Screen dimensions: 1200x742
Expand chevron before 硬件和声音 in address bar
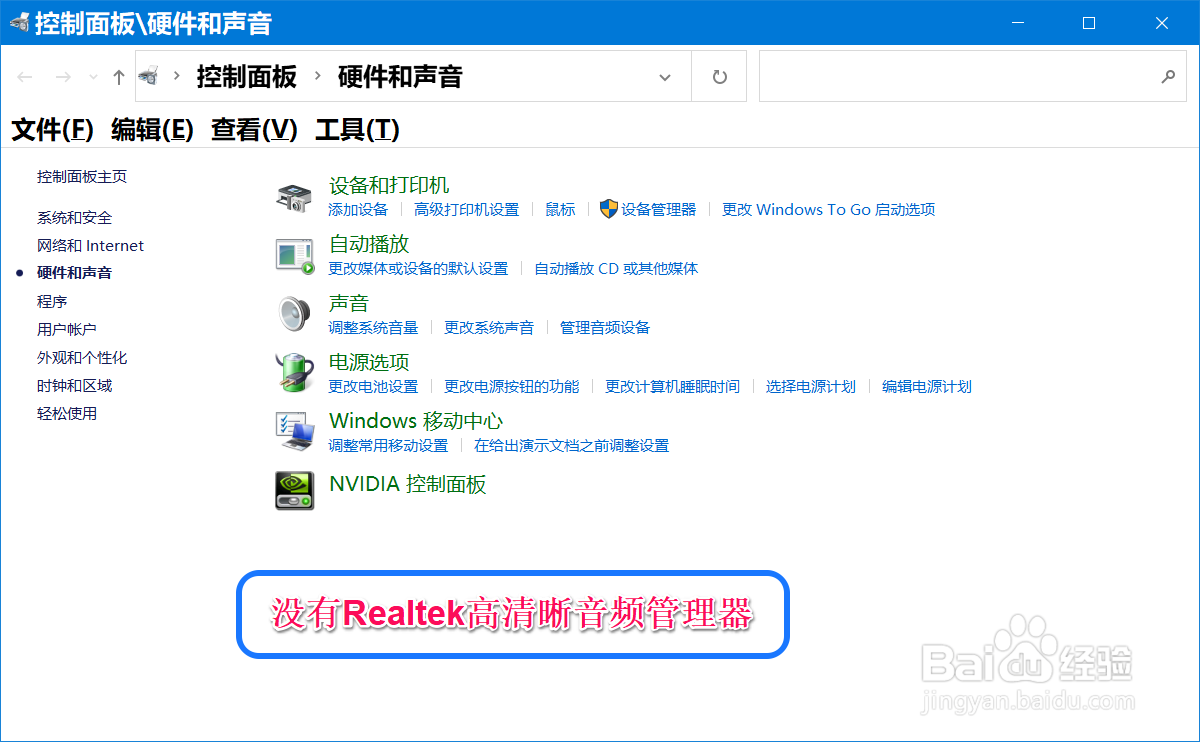(317, 76)
